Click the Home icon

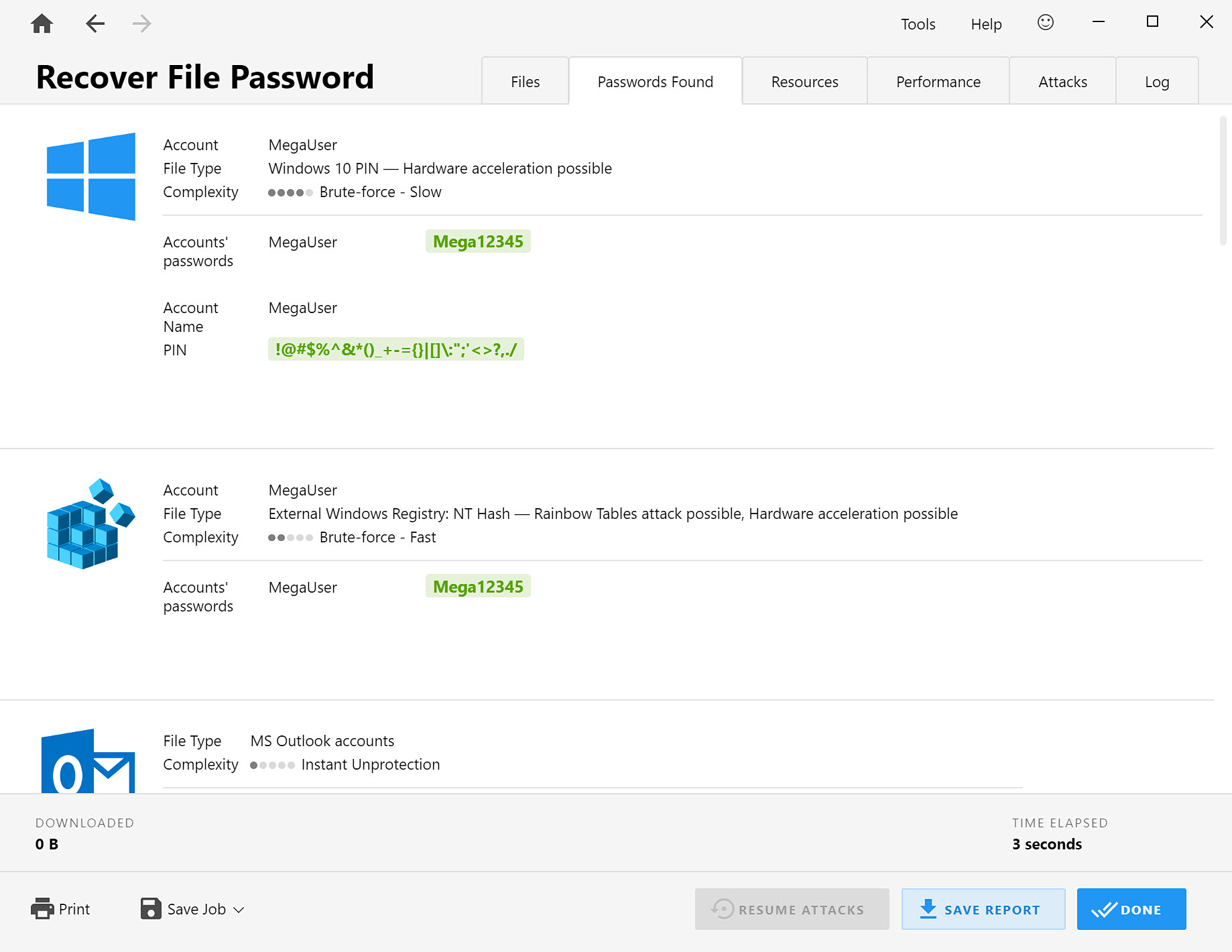point(42,23)
